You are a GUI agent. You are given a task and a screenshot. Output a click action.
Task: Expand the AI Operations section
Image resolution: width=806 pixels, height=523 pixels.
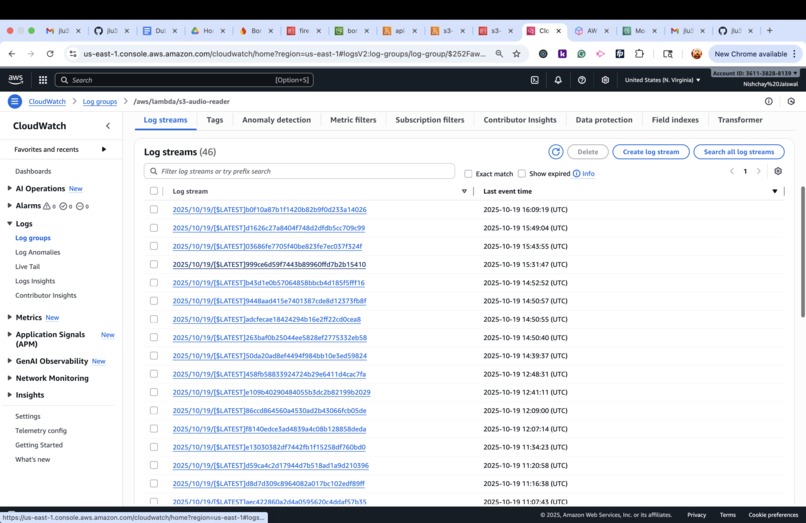9,188
